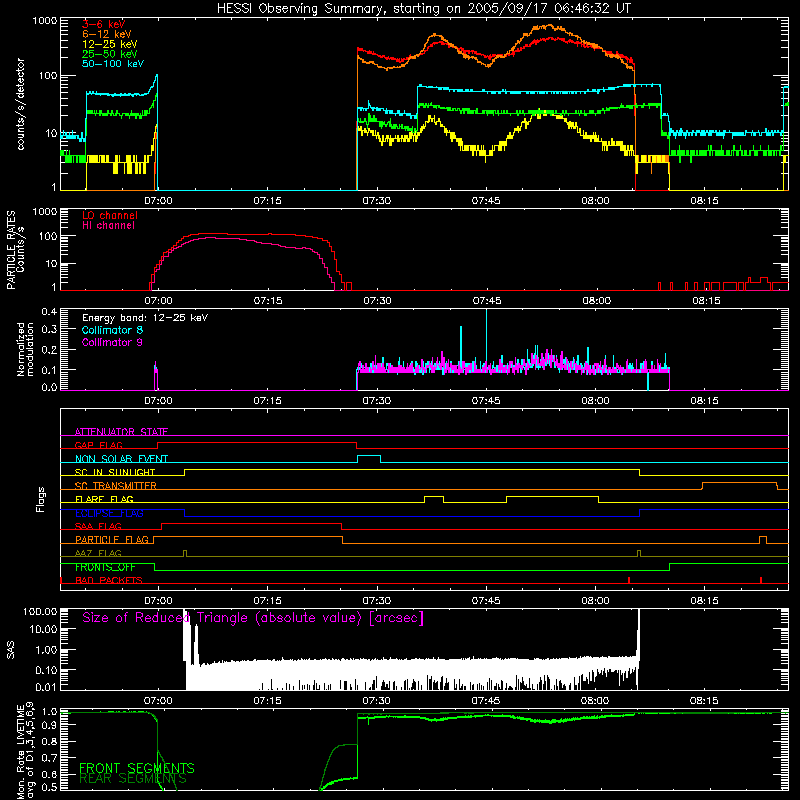Click the 0.3 tick on modulation axis
Image resolution: width=800 pixels, height=800 pixels.
[49, 329]
